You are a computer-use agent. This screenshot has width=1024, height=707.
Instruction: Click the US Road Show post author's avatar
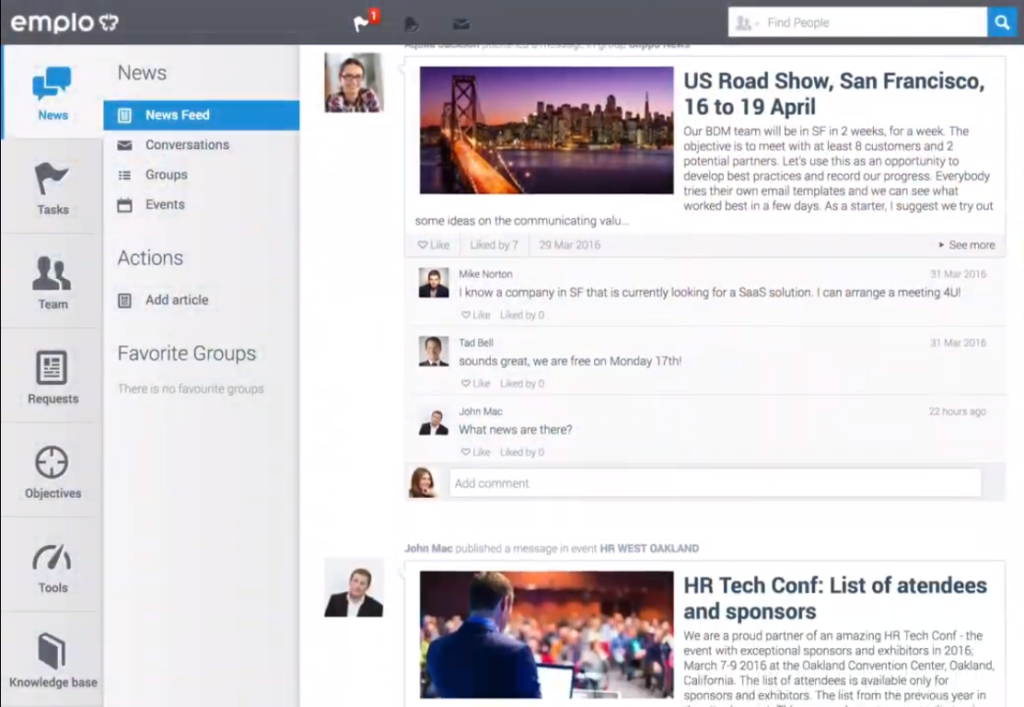click(353, 82)
